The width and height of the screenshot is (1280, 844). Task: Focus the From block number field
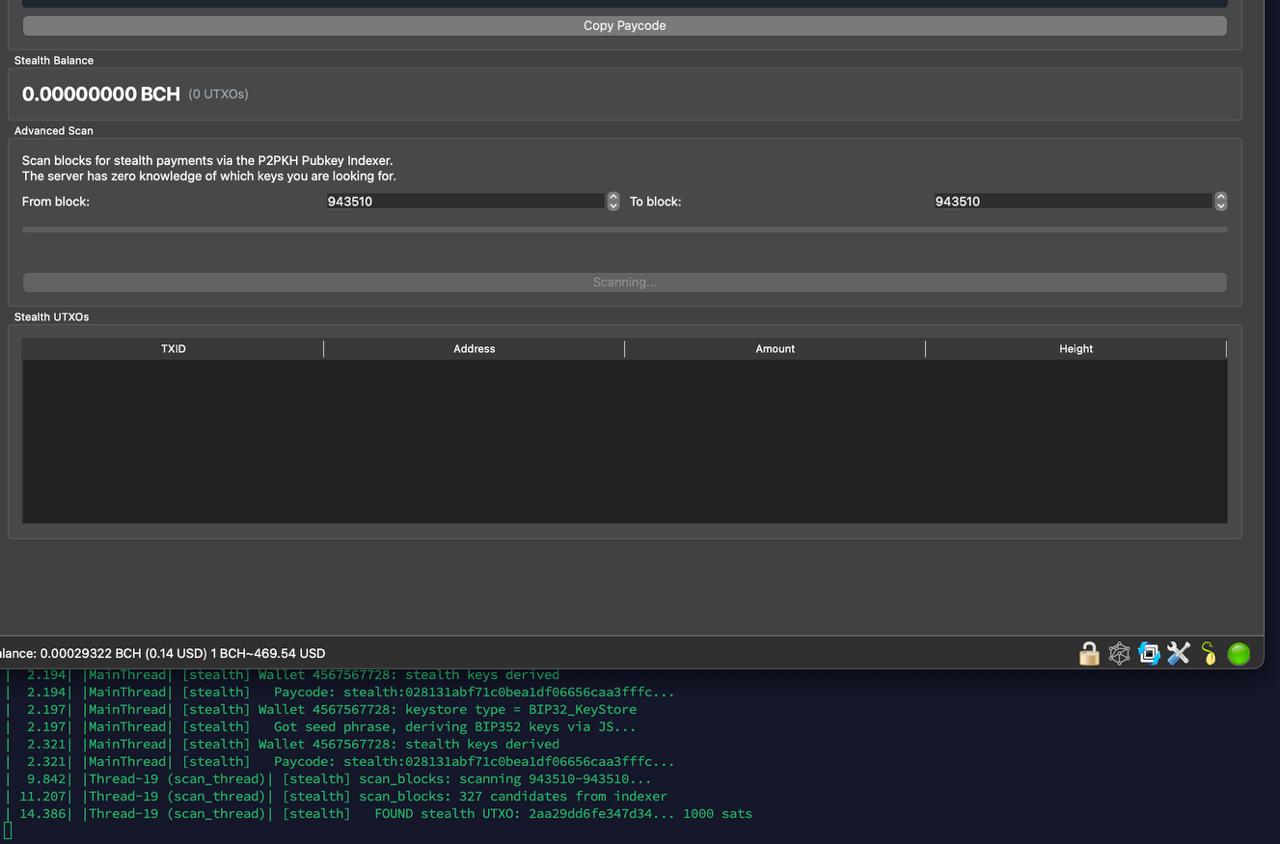[x=464, y=201]
